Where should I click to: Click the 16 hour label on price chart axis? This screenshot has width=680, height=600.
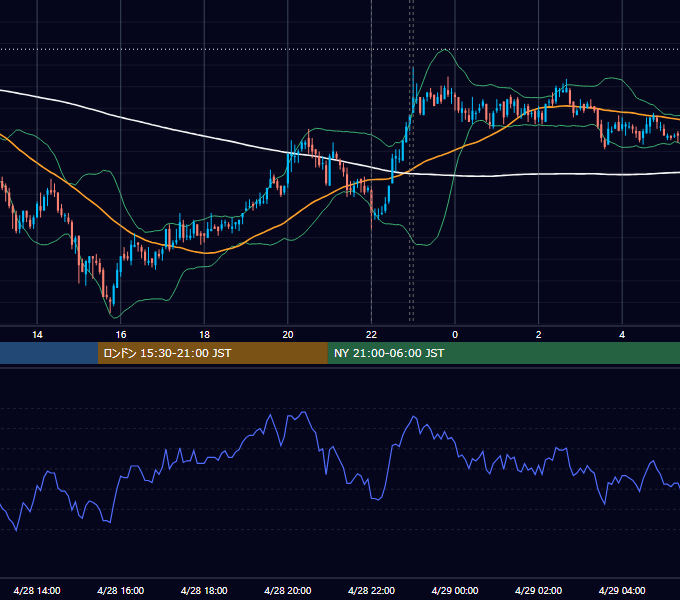pos(121,335)
